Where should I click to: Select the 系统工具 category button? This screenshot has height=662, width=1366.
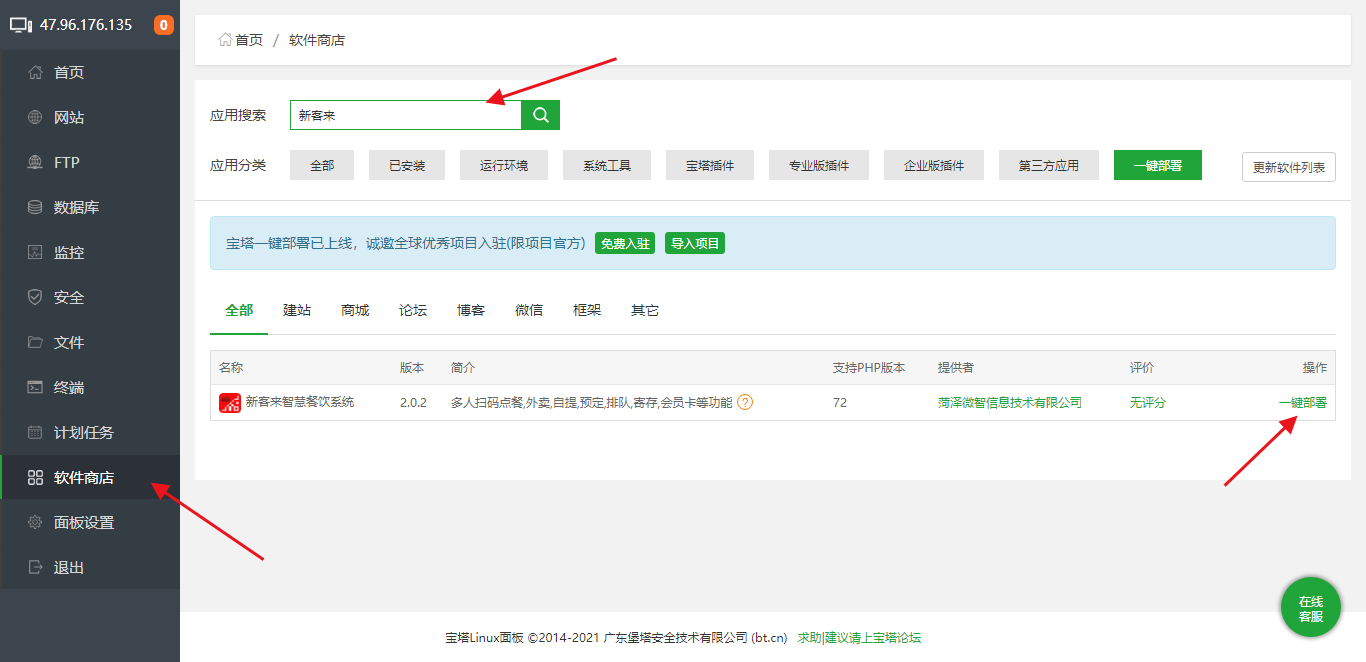point(607,165)
